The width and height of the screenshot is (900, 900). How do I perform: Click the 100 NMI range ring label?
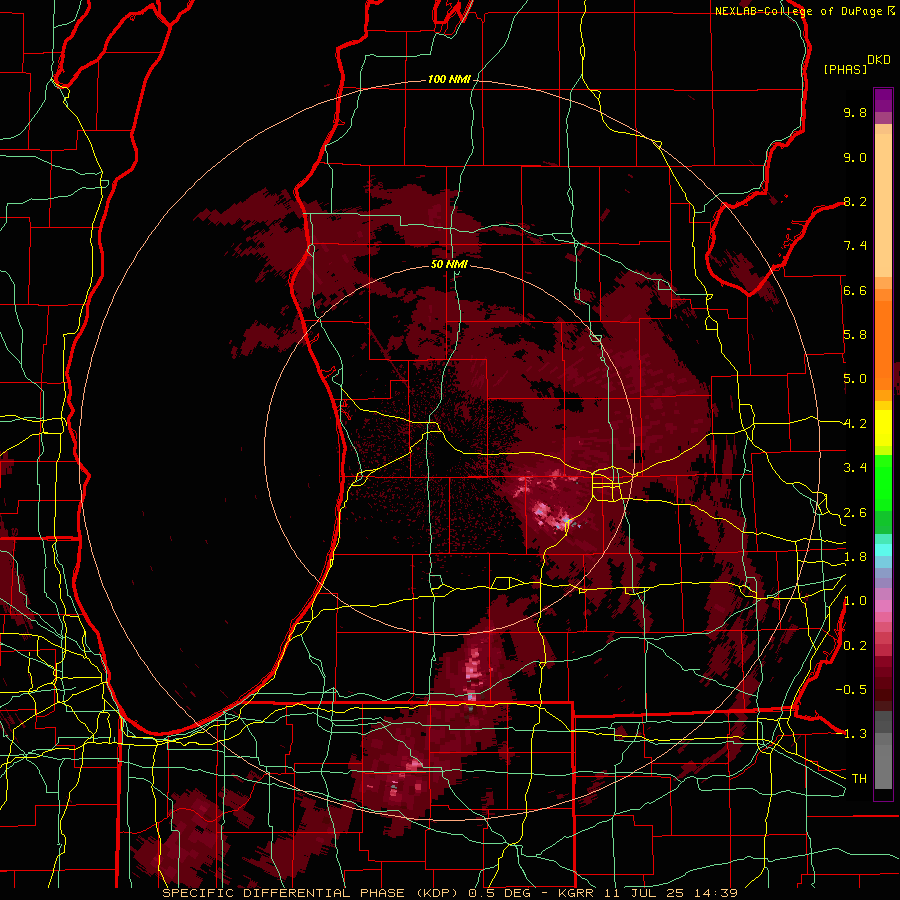pyautogui.click(x=449, y=79)
